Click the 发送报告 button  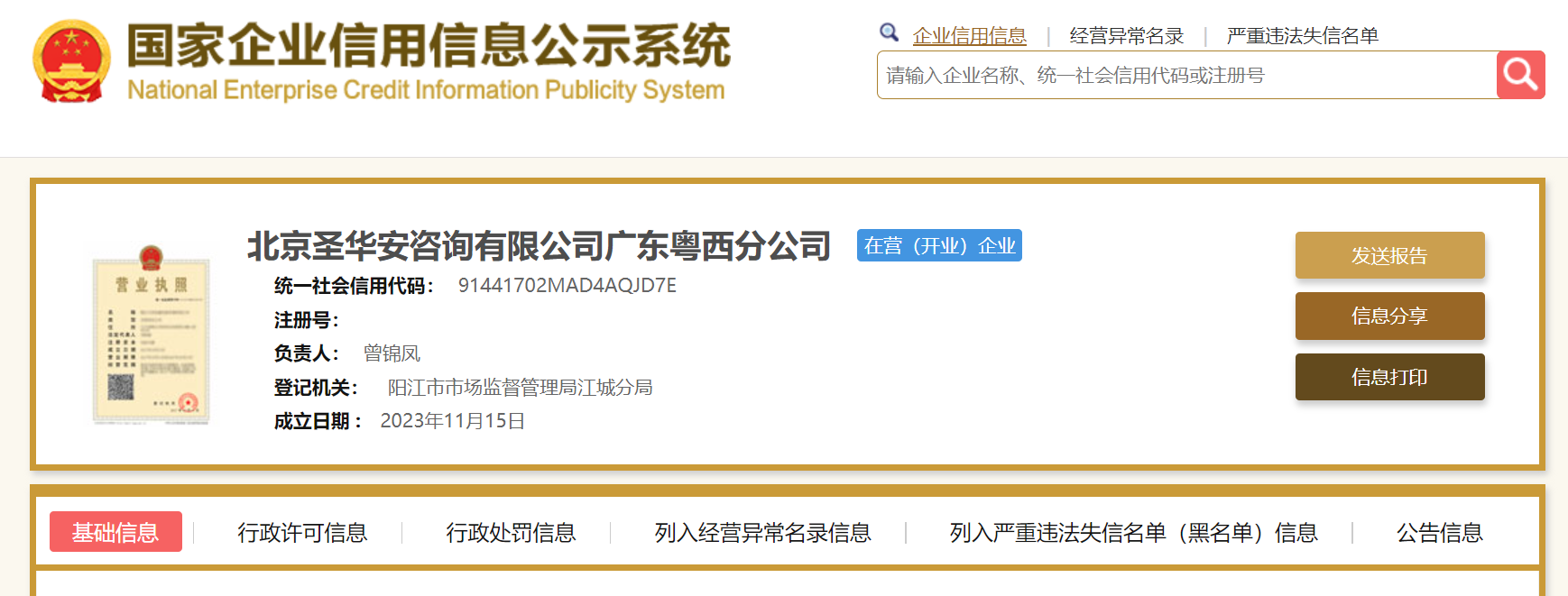(1389, 255)
